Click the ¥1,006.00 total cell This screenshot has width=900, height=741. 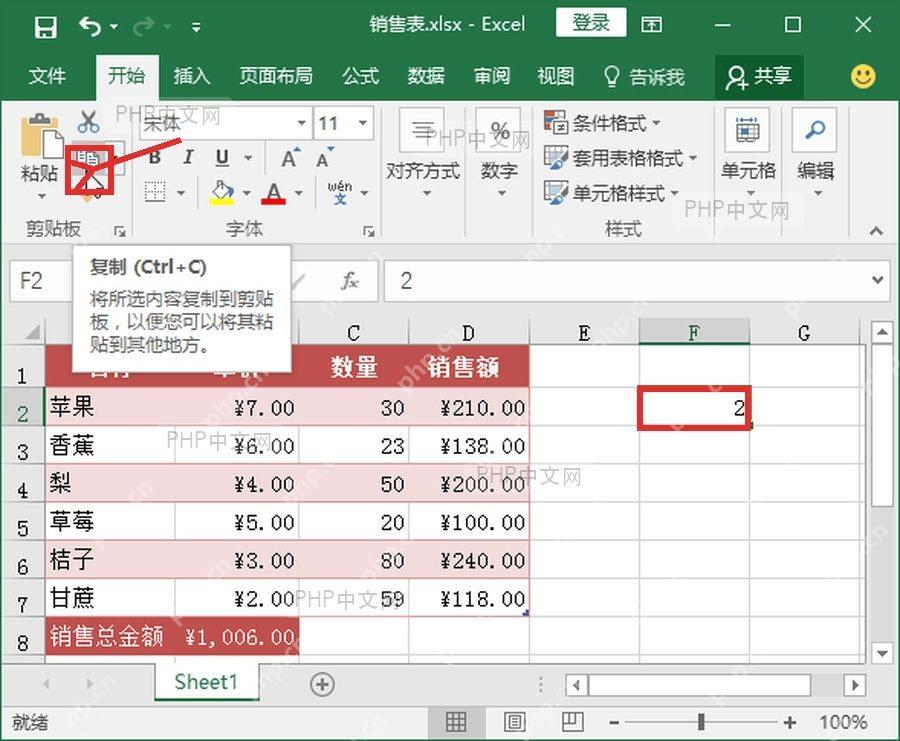[x=237, y=636]
